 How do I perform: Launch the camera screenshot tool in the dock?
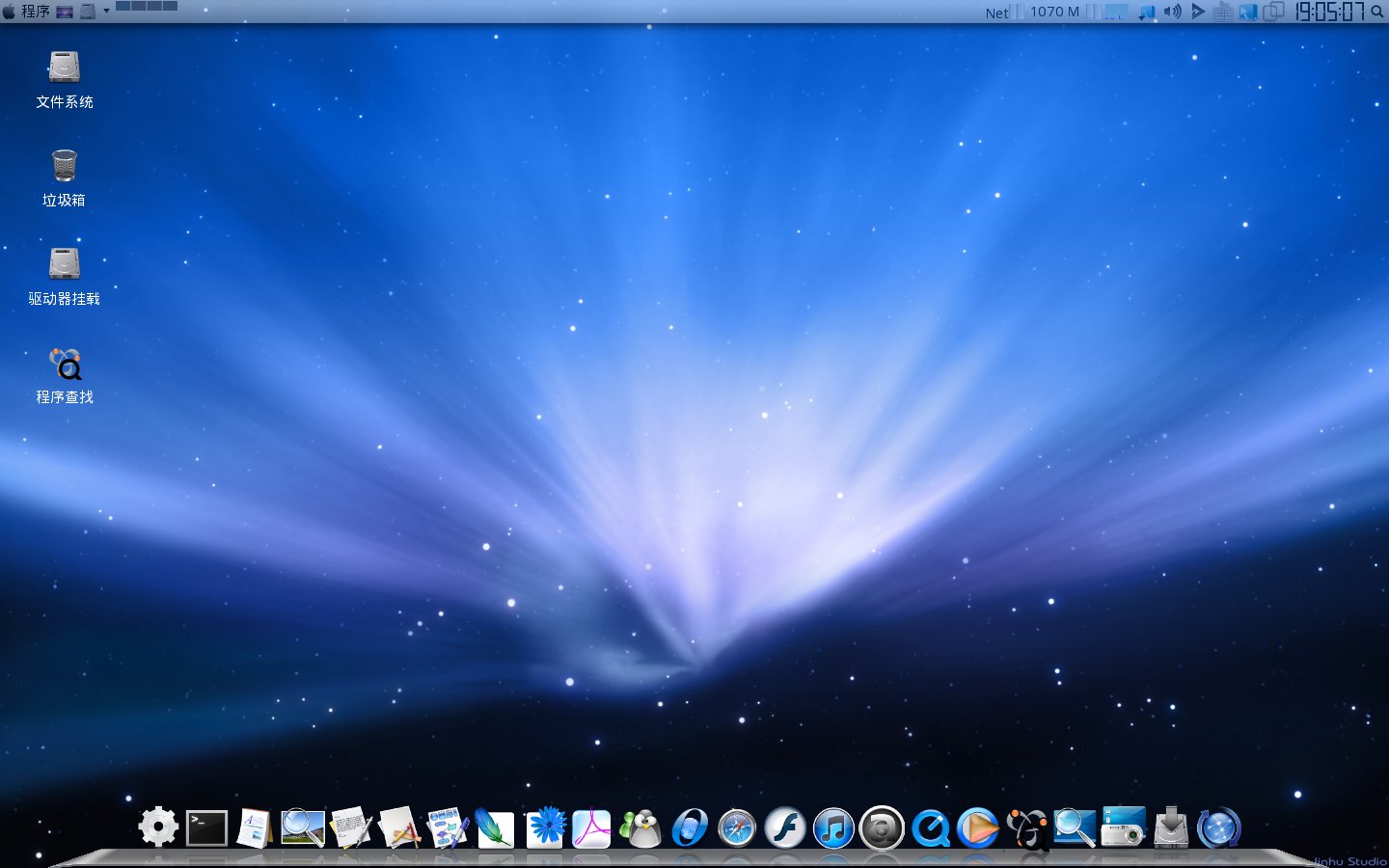coord(1123,827)
